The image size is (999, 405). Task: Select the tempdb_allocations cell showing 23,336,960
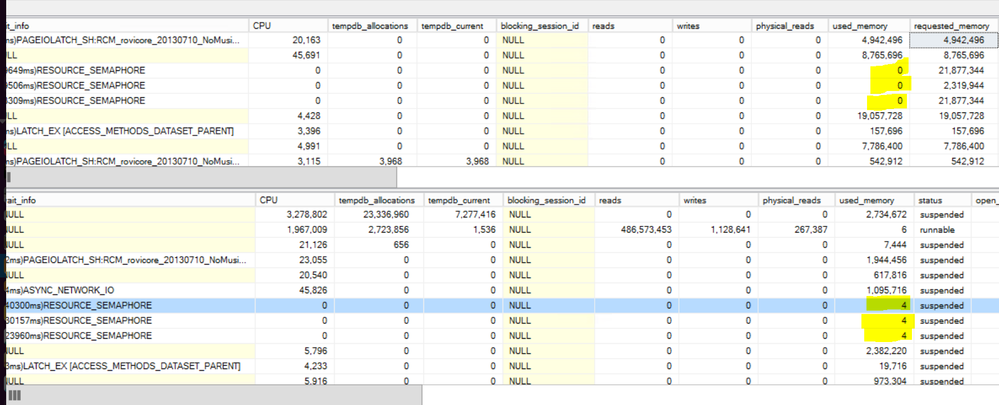(379, 215)
